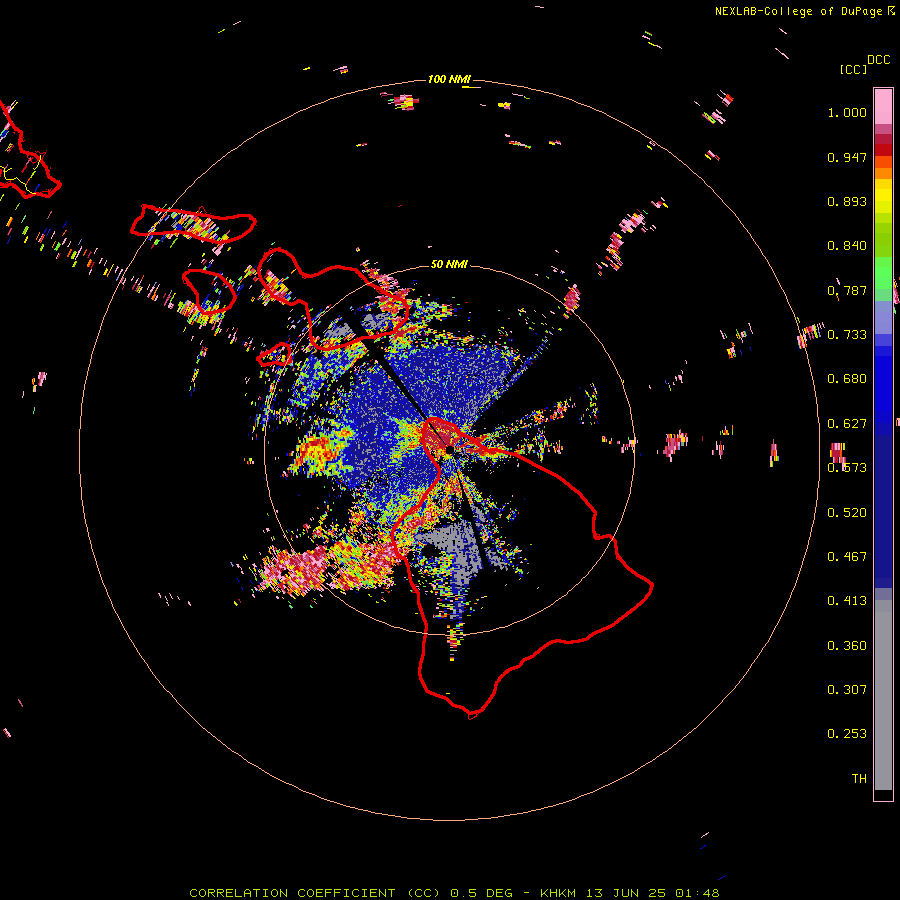Click the 0.893 scale value
The height and width of the screenshot is (900, 900).
847,201
